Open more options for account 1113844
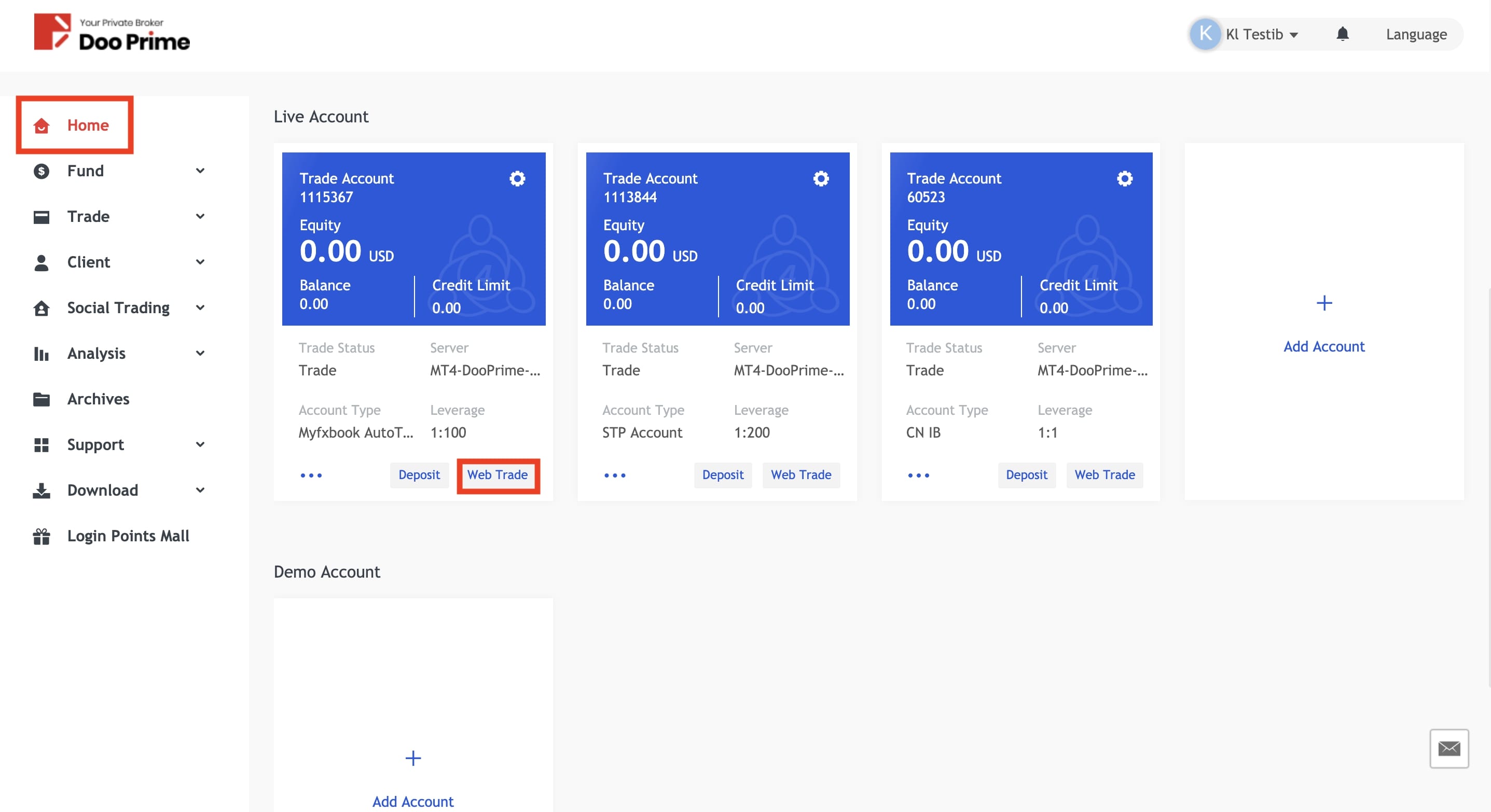 click(615, 475)
